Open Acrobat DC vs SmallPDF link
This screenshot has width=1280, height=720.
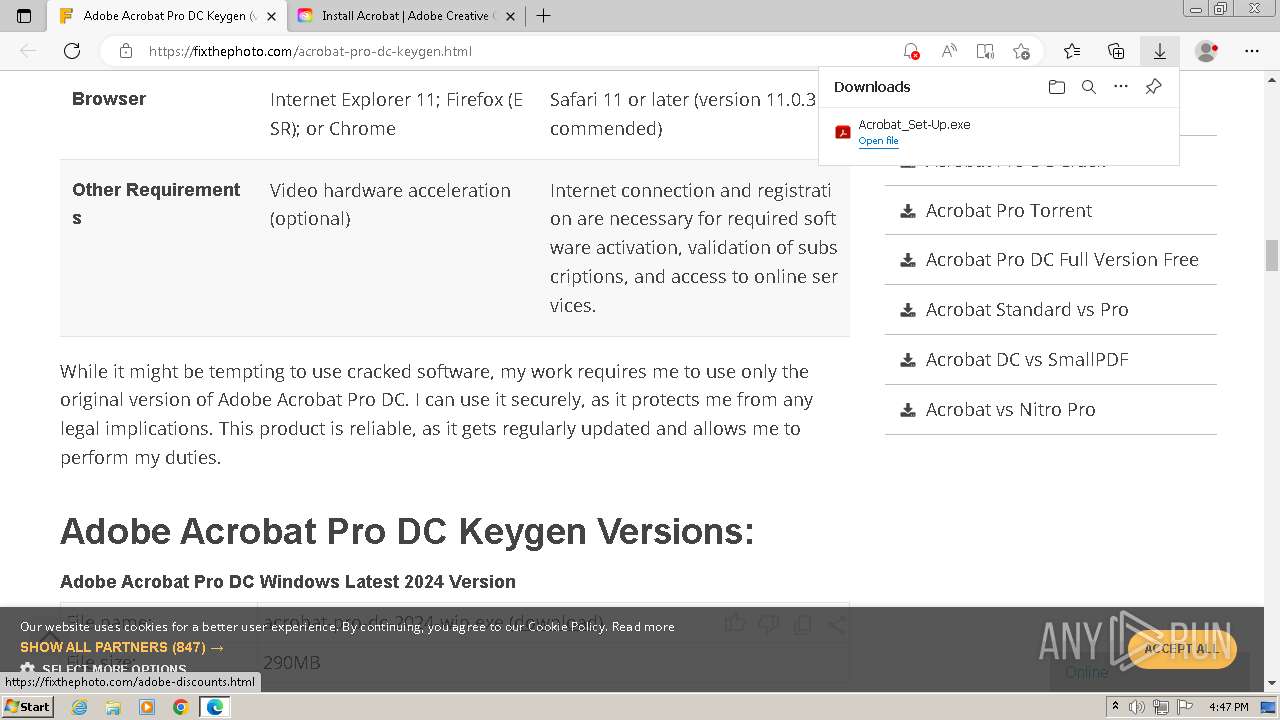tap(1027, 359)
